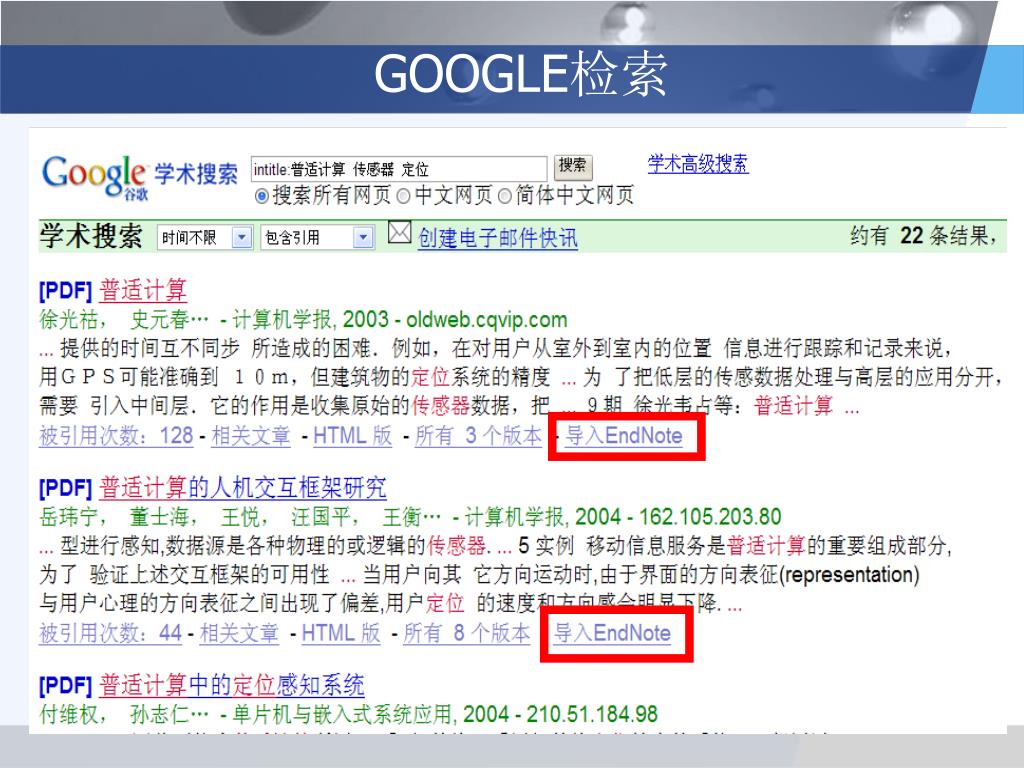The image size is (1024, 768).
Task: Click the 162.105.203.80 source text
Action: point(710,517)
